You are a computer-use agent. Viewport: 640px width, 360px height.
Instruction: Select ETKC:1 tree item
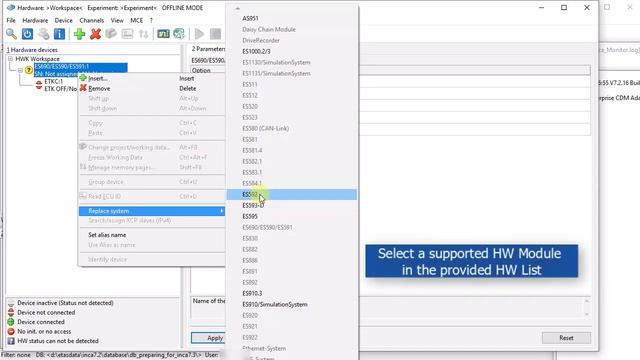(53, 82)
